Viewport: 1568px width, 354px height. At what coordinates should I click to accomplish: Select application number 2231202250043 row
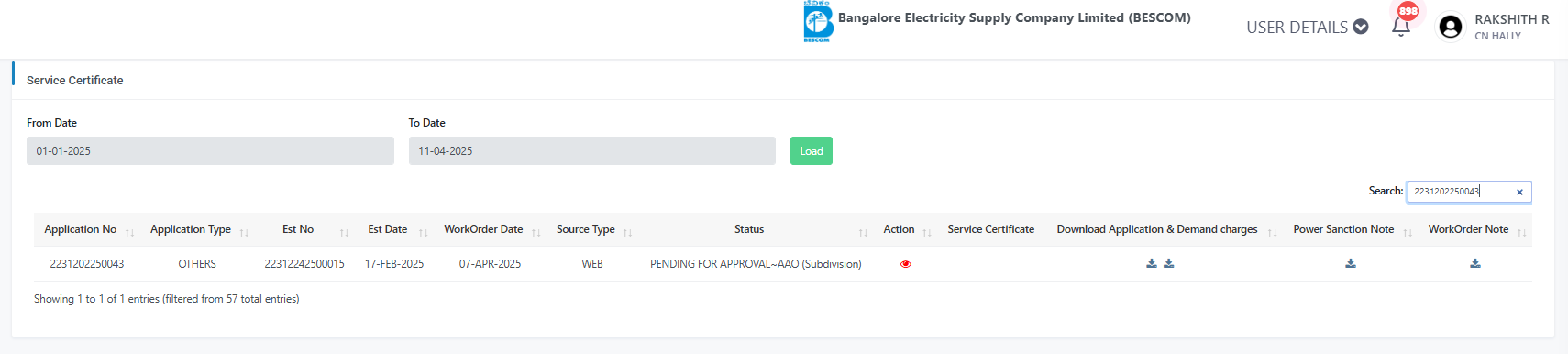[x=782, y=264]
